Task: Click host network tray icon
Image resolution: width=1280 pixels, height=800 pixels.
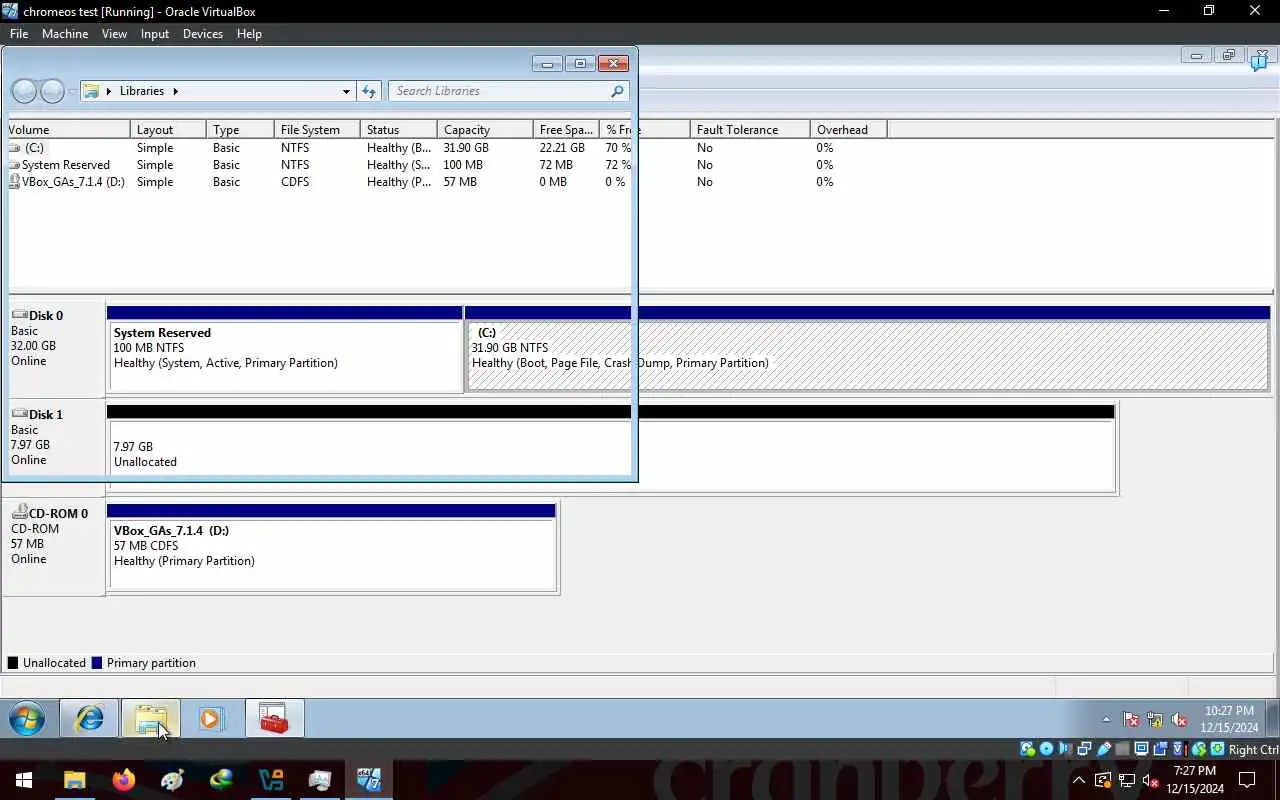Action: pyautogui.click(x=1126, y=780)
